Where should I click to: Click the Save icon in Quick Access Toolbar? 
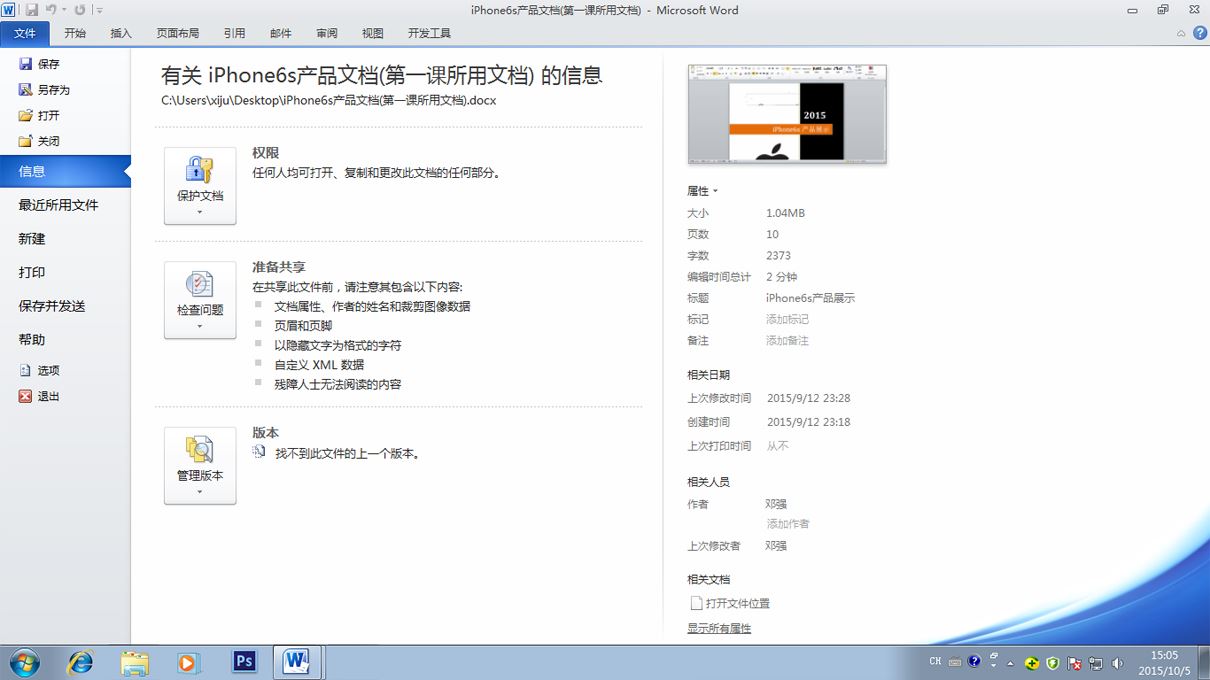[31, 10]
